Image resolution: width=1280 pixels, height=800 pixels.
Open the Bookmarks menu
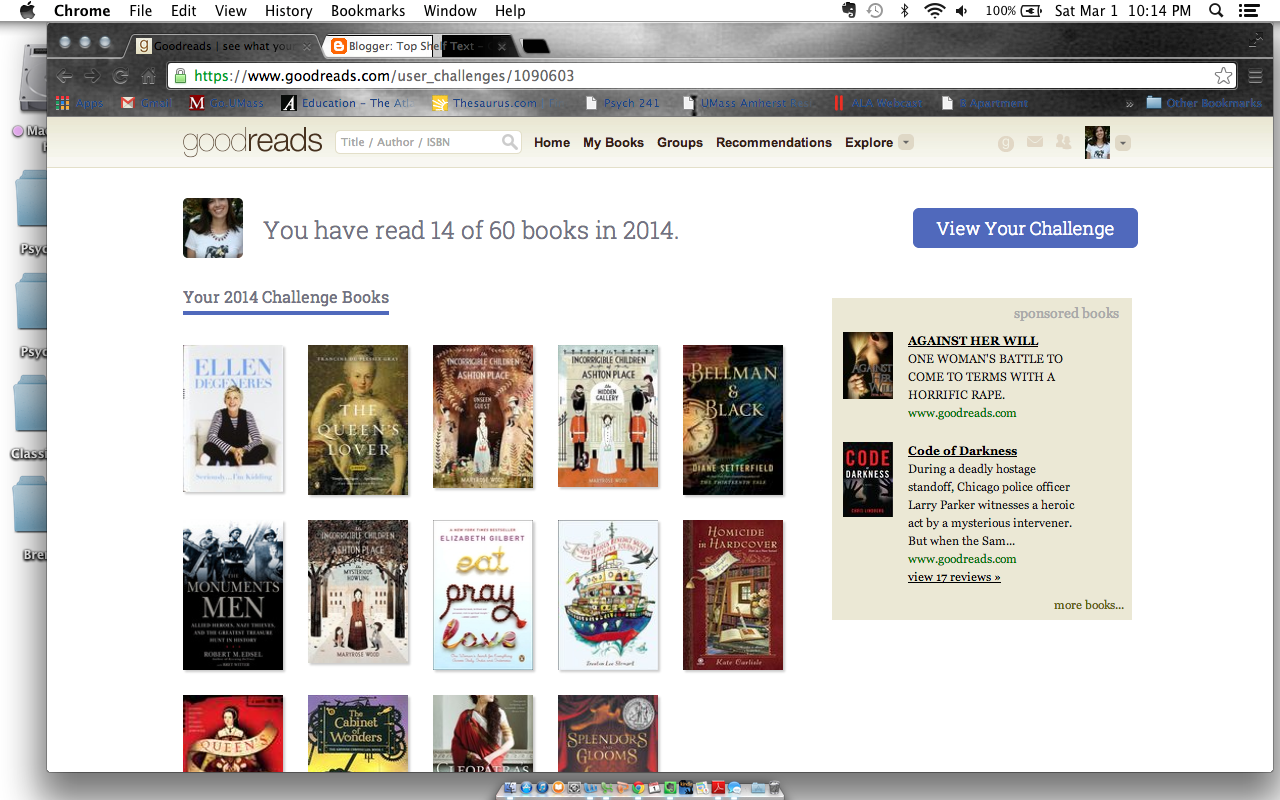367,11
